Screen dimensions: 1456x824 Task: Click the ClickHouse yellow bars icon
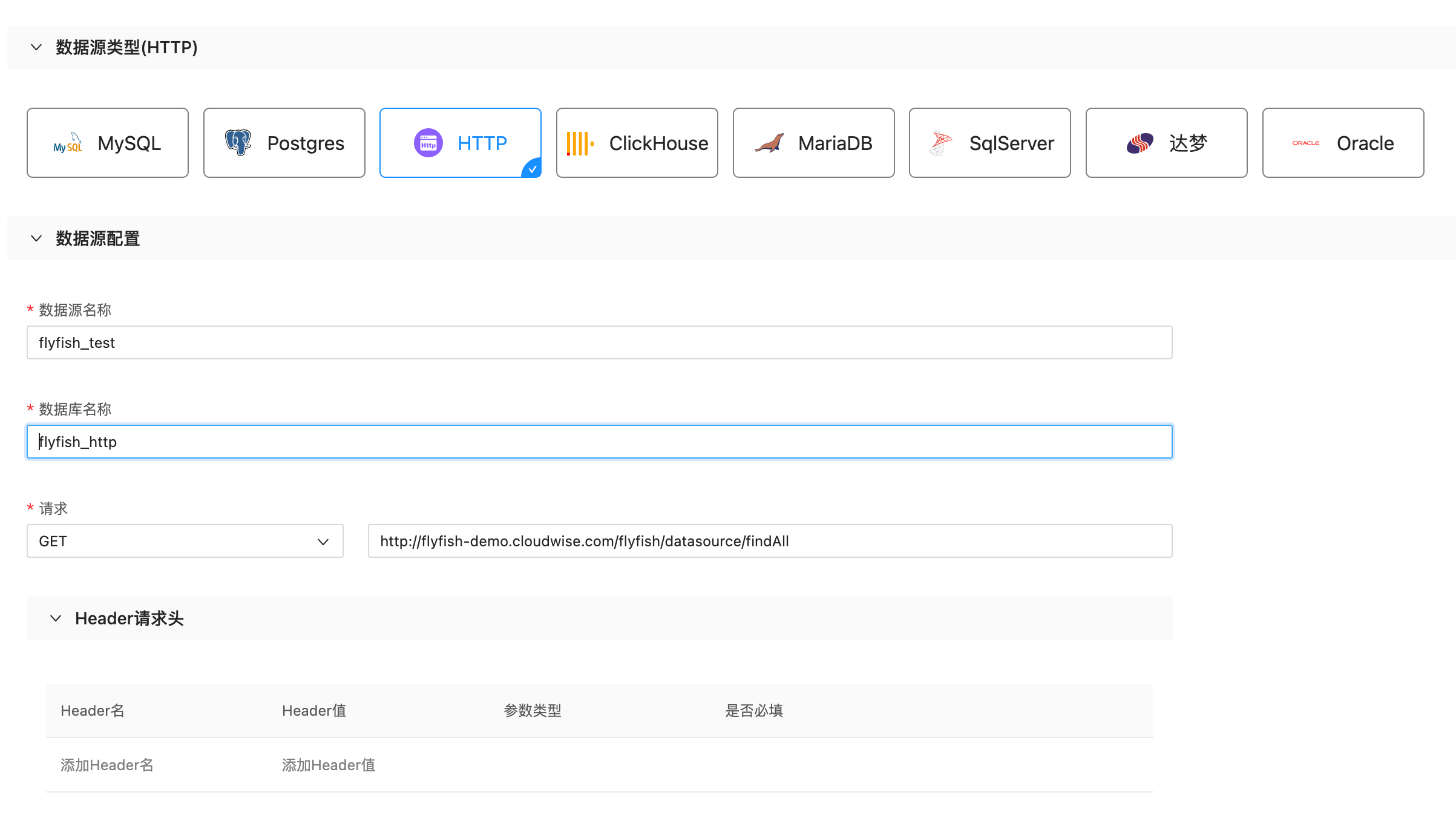580,143
